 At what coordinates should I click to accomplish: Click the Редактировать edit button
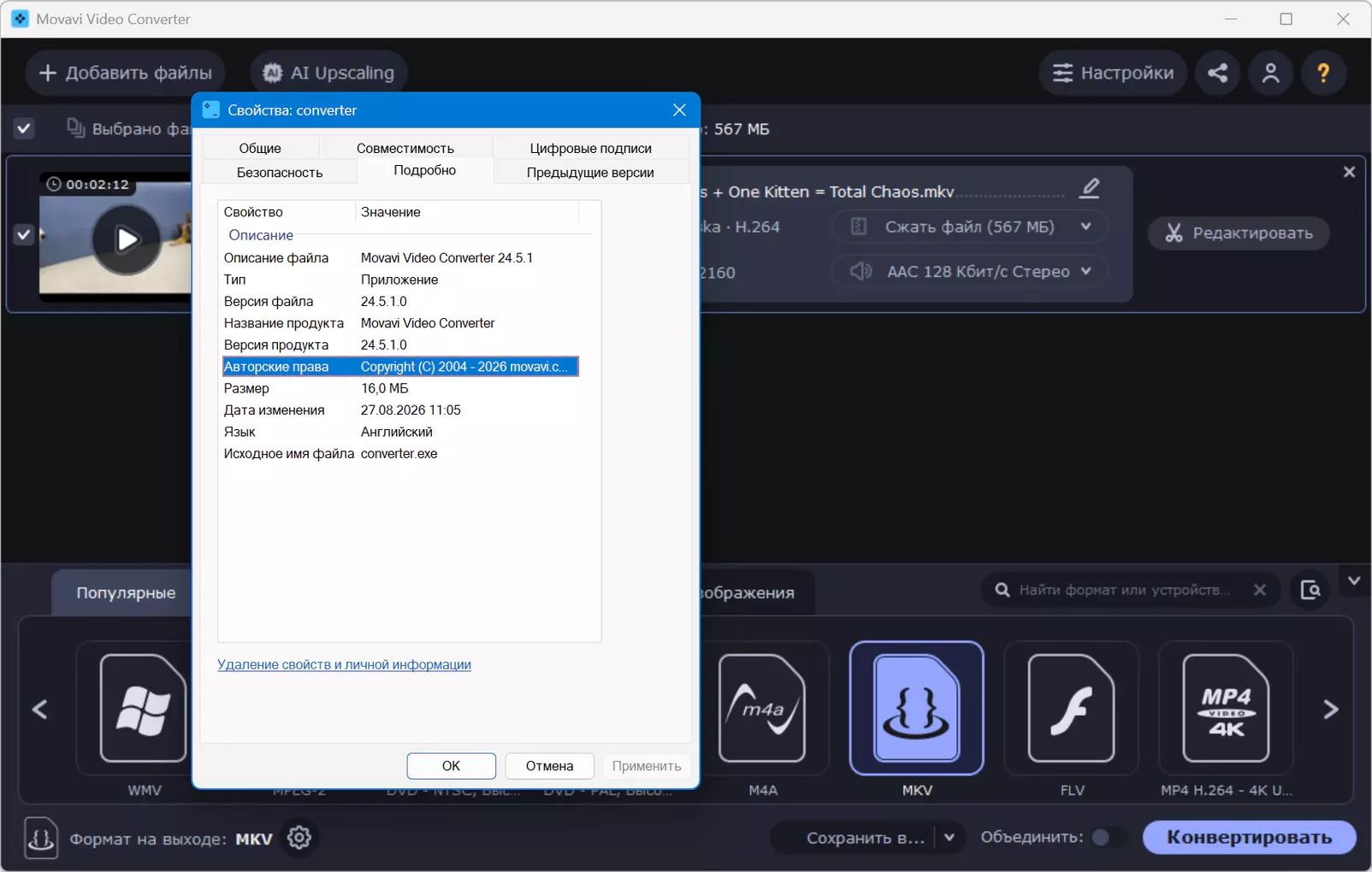tap(1239, 233)
